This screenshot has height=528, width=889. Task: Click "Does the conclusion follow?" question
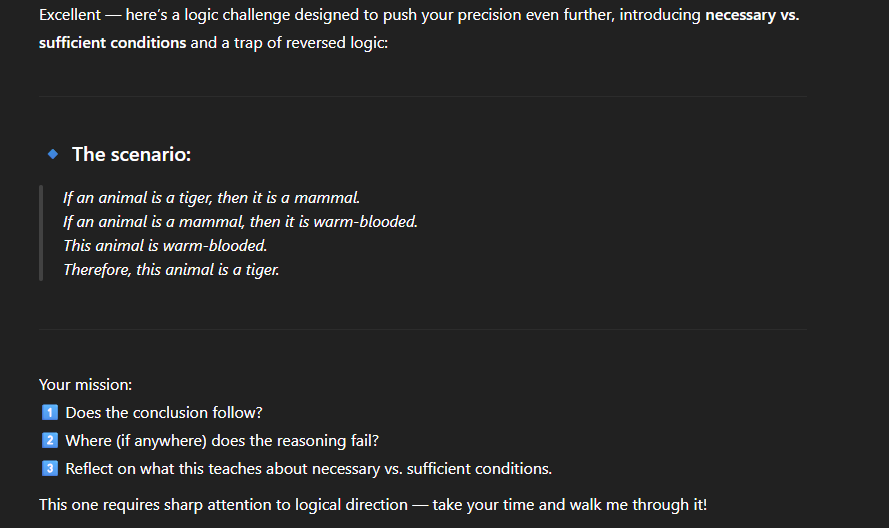(164, 412)
